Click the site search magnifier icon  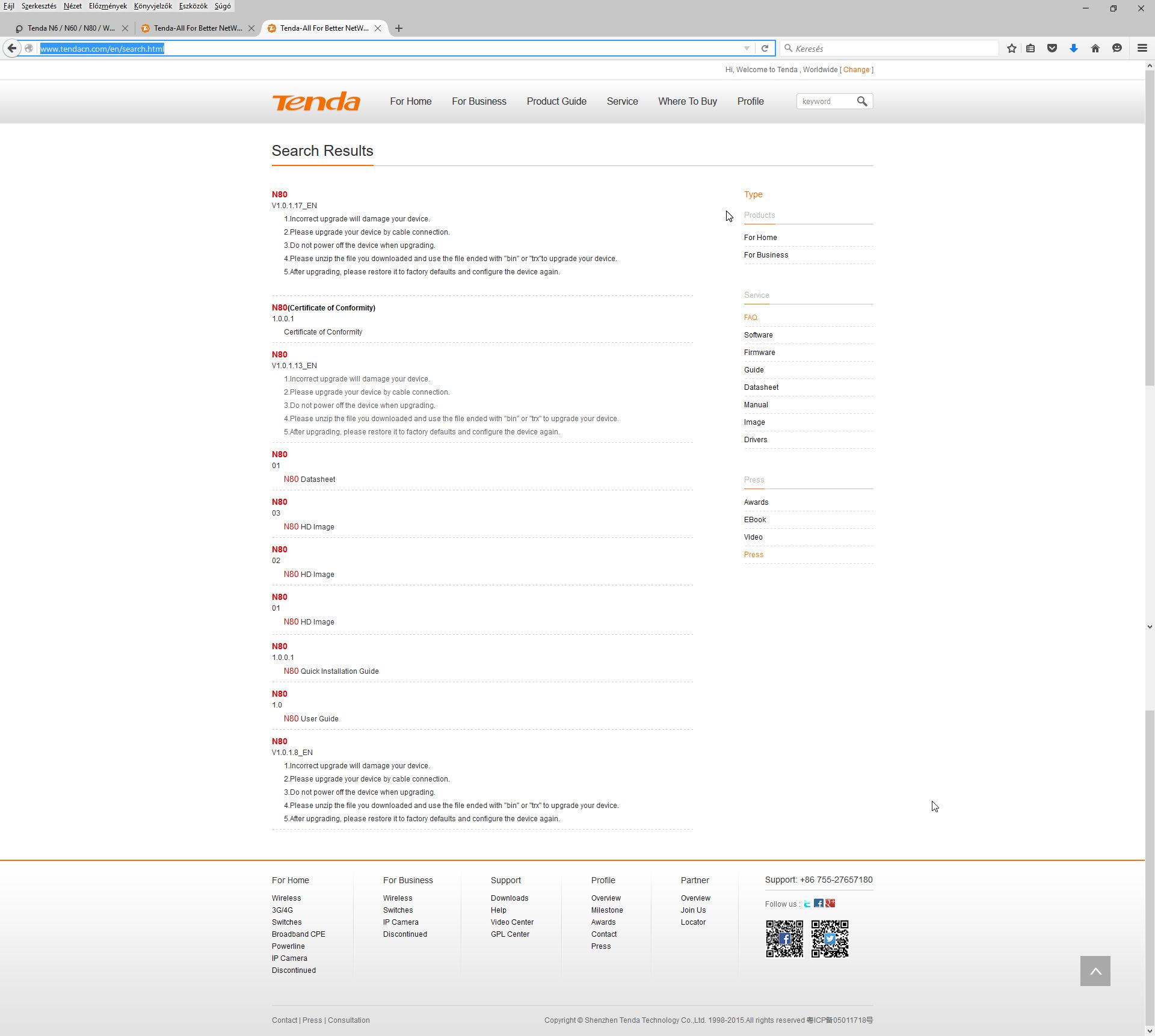(x=862, y=102)
